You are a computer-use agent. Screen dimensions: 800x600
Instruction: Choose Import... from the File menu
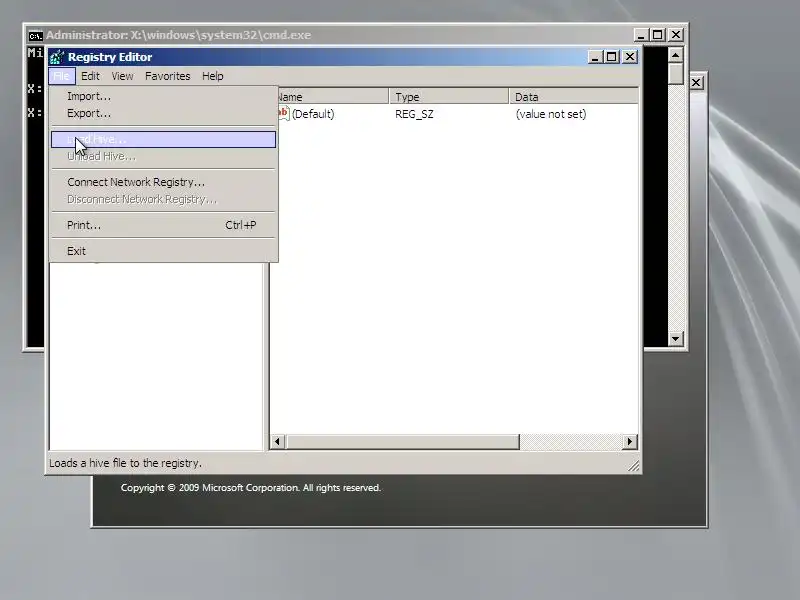click(163, 96)
